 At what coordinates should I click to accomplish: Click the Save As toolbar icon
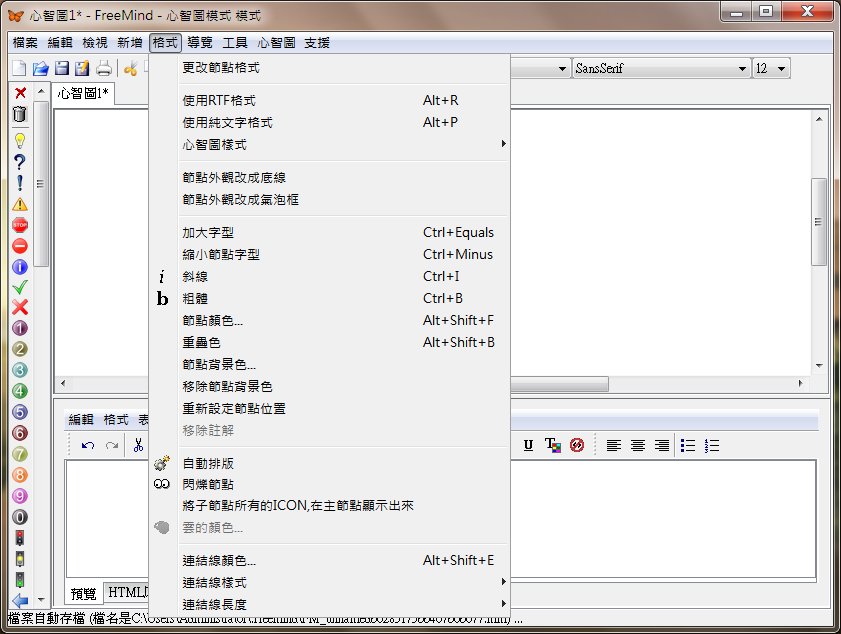coord(82,68)
